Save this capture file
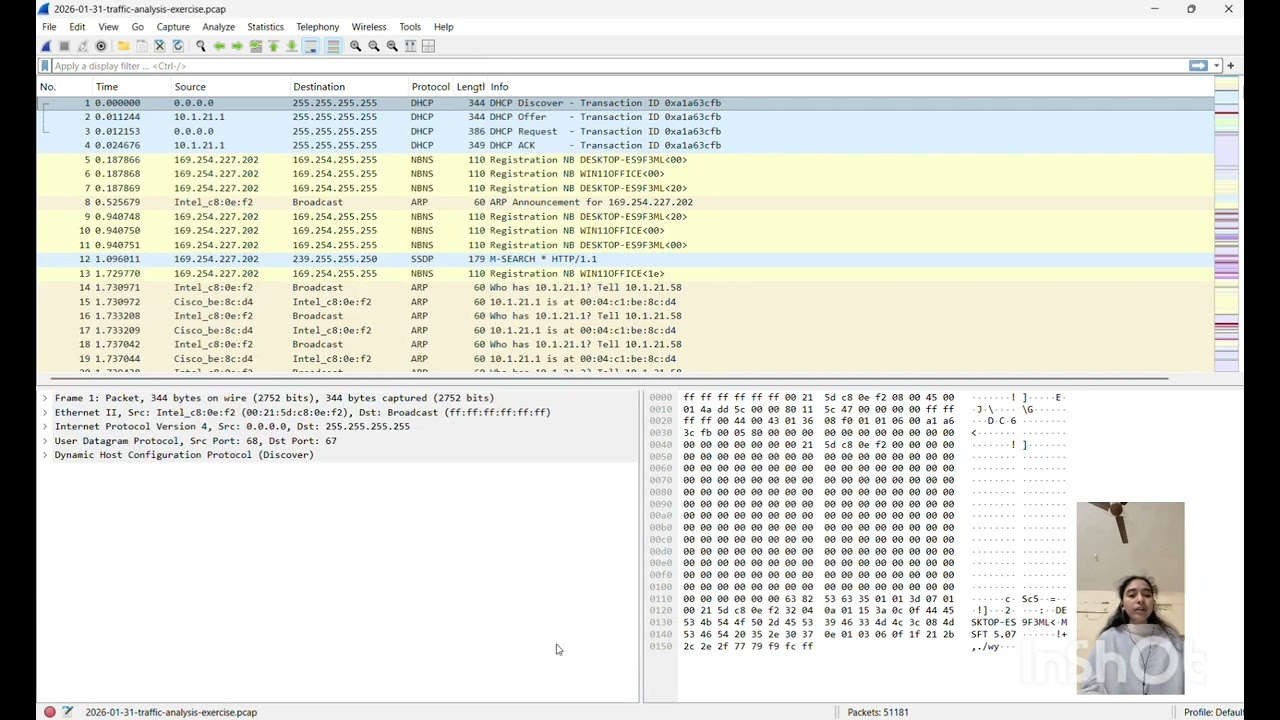 tap(142, 46)
